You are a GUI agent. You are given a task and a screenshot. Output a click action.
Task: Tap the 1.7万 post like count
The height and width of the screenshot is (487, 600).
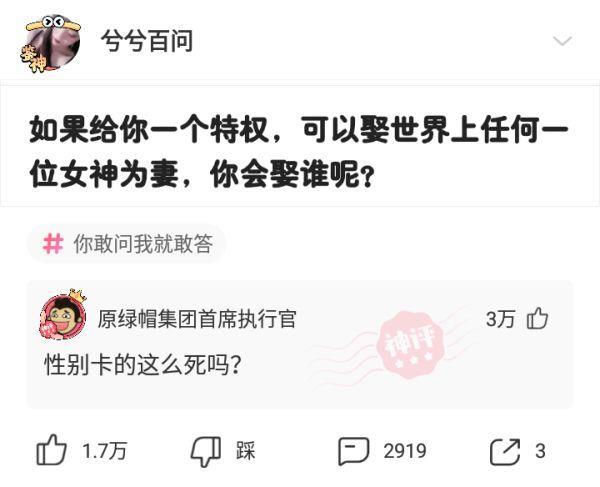104,451
